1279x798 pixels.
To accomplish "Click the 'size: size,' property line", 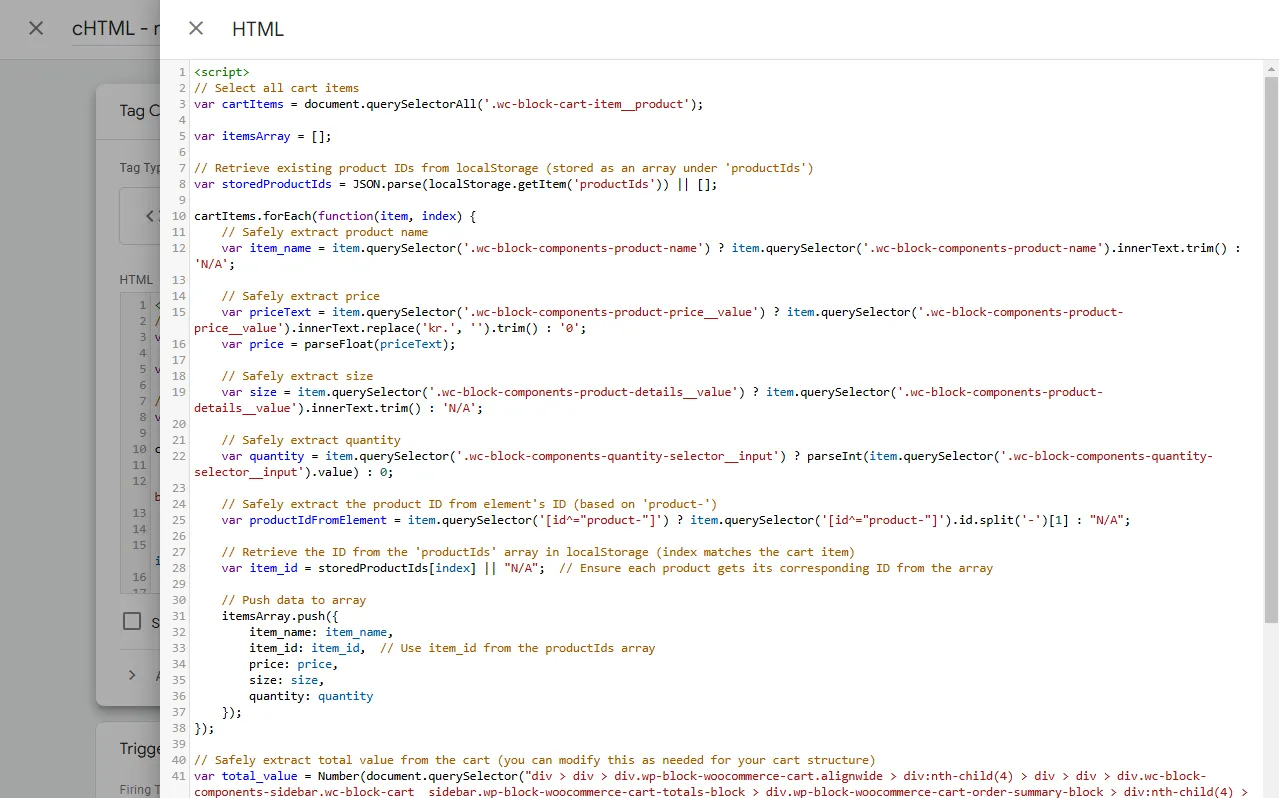I will point(287,680).
